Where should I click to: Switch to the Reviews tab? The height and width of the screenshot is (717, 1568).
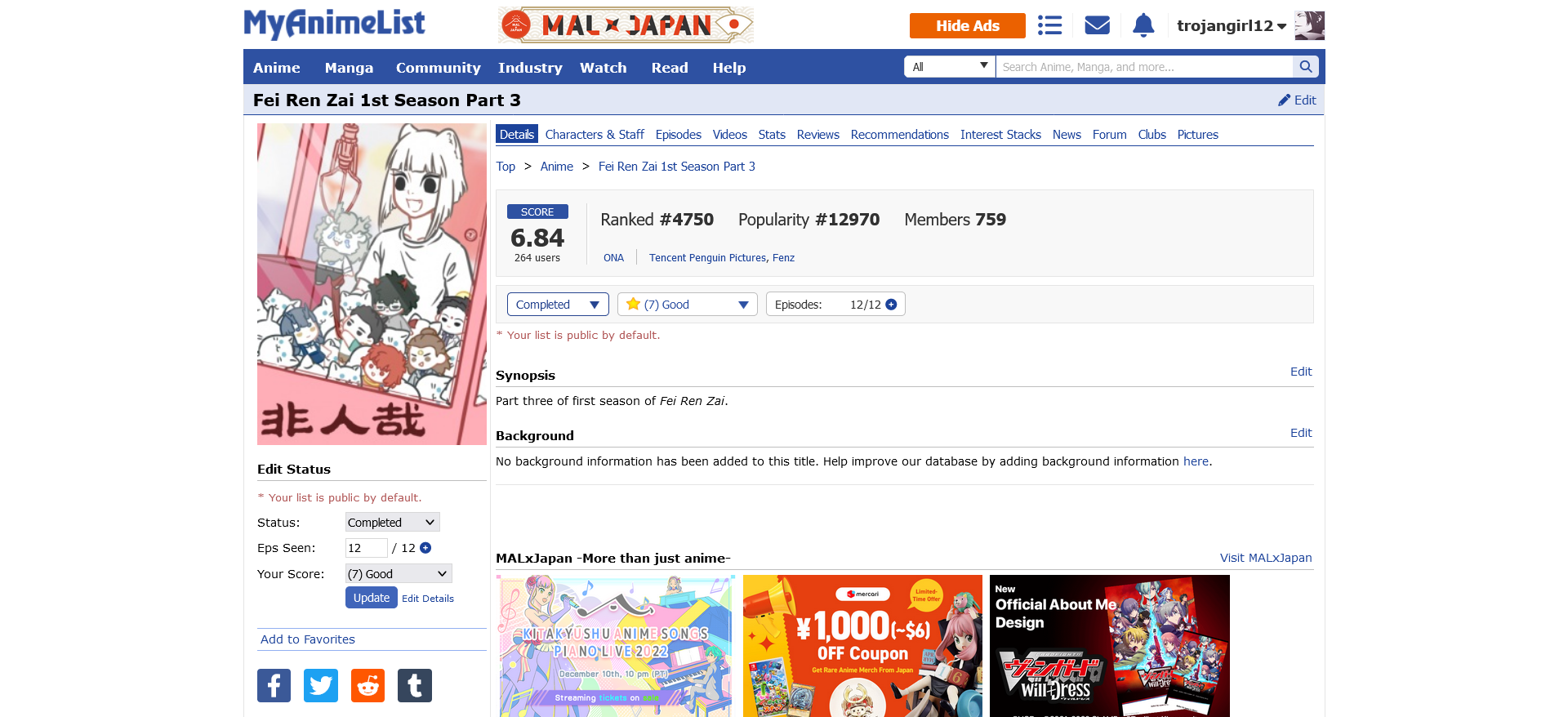click(x=818, y=135)
